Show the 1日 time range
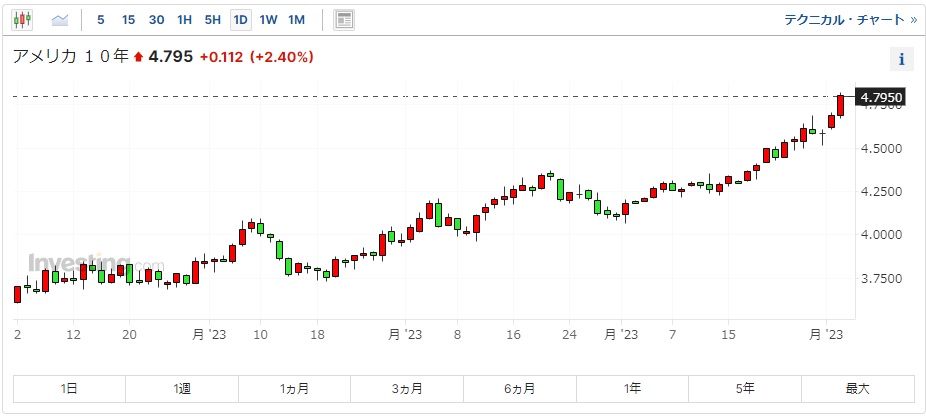This screenshot has height=419, width=926. coord(69,388)
